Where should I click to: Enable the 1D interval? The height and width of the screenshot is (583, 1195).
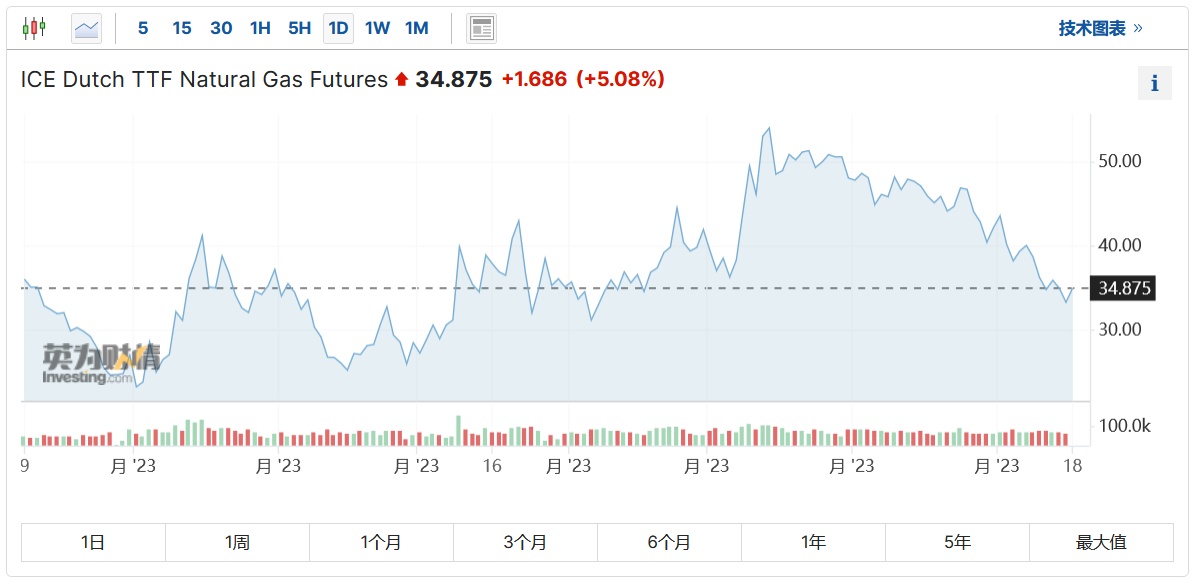(x=338, y=28)
